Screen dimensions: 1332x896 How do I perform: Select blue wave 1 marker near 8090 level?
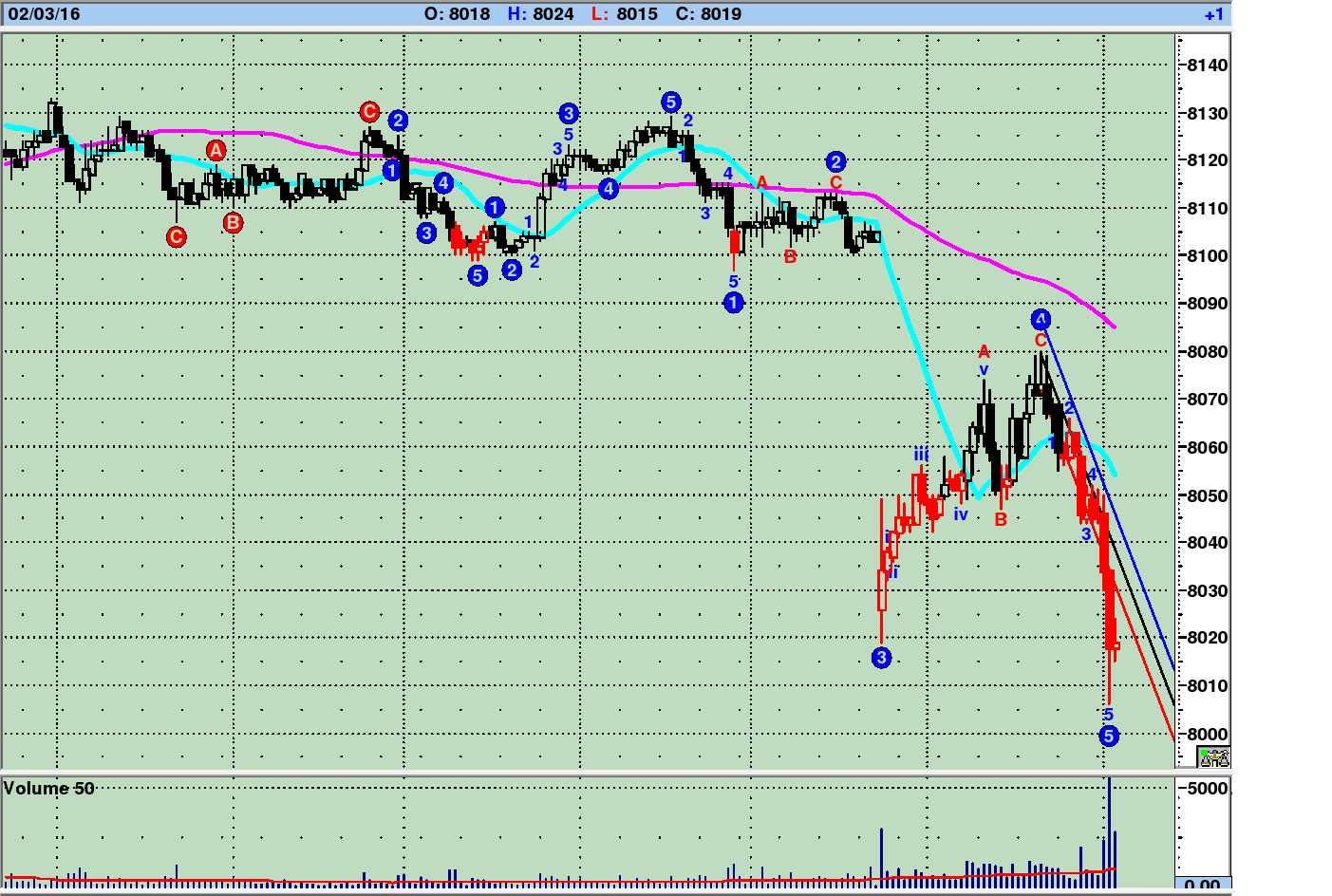pyautogui.click(x=734, y=303)
